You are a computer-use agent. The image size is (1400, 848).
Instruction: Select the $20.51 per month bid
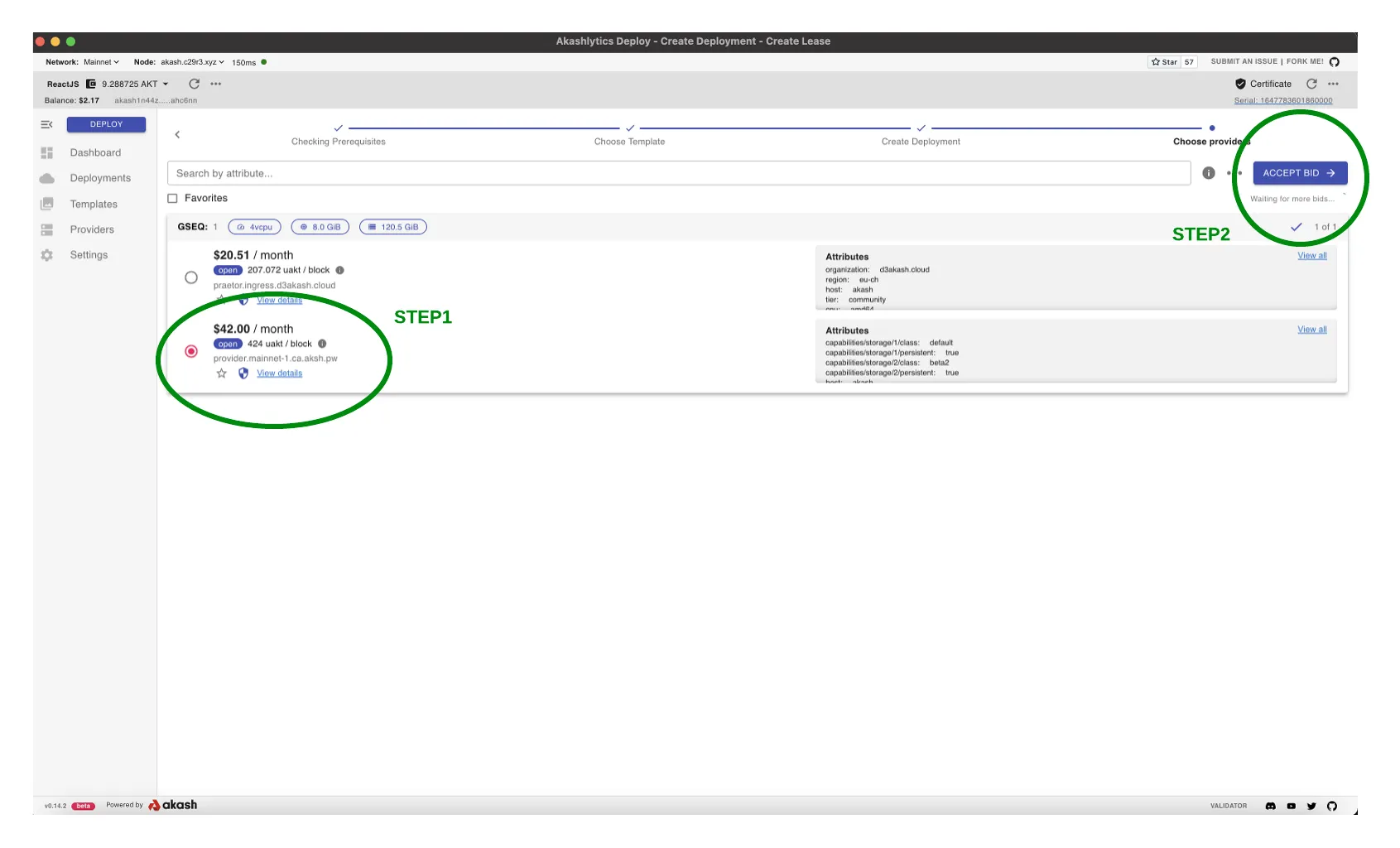point(191,277)
